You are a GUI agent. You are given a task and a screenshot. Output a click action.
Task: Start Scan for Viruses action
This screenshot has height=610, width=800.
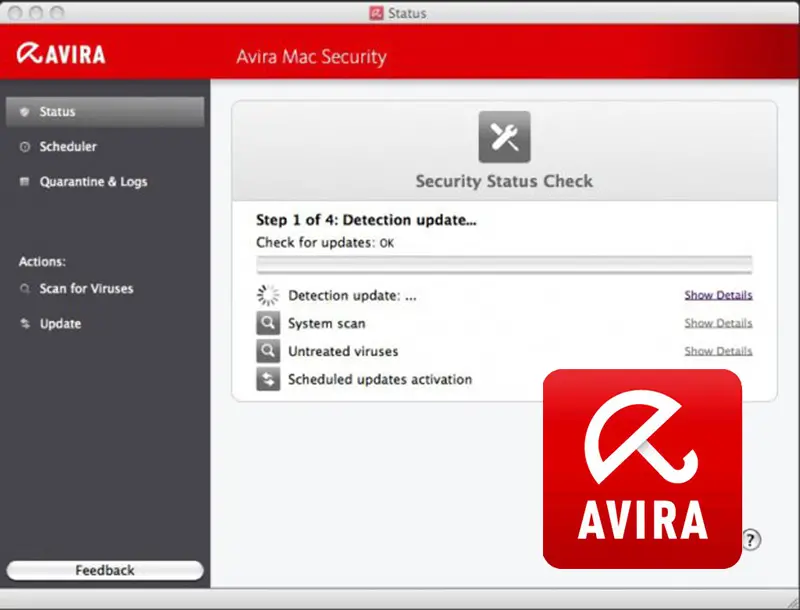click(x=86, y=289)
